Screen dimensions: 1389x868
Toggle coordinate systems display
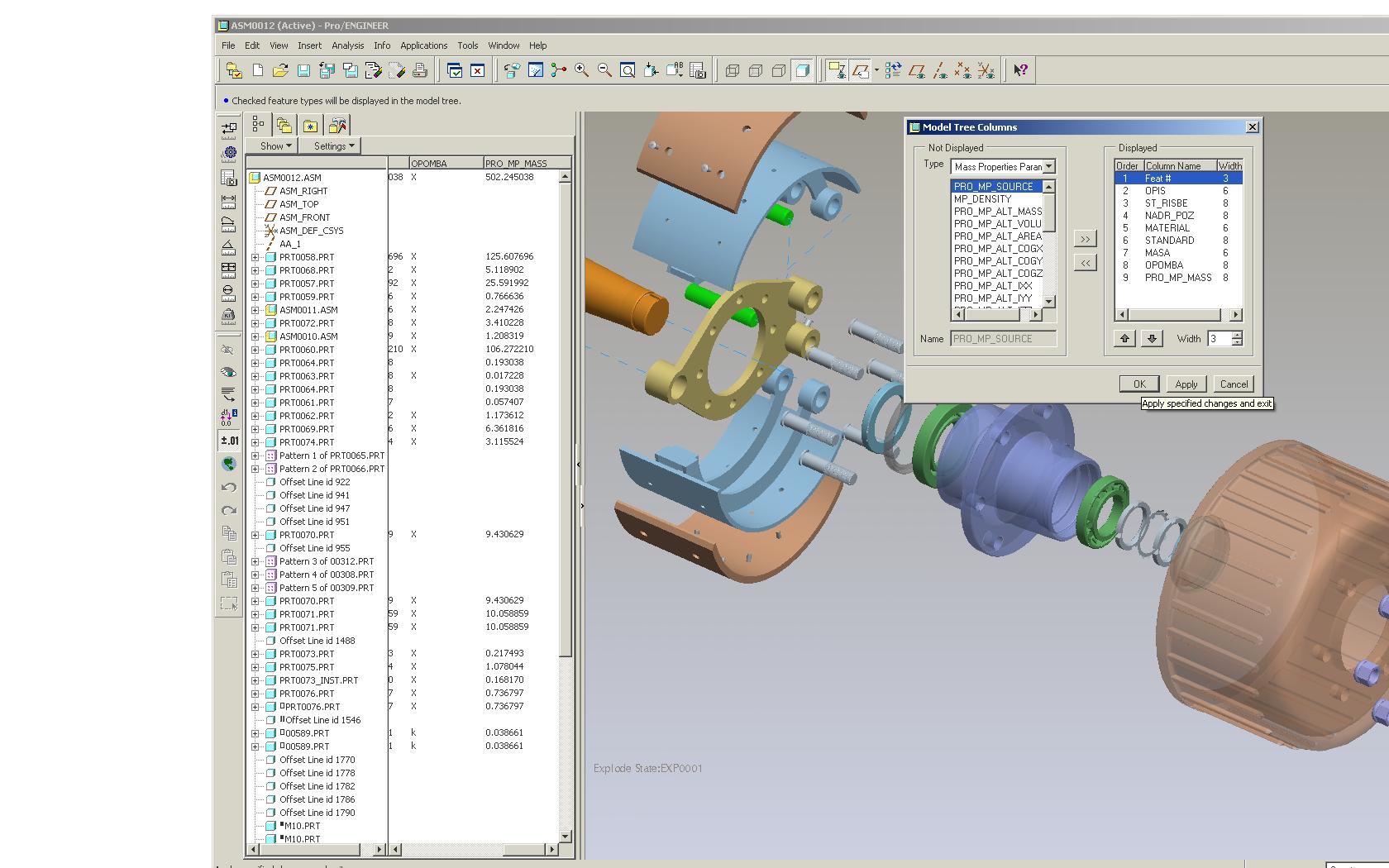point(986,70)
